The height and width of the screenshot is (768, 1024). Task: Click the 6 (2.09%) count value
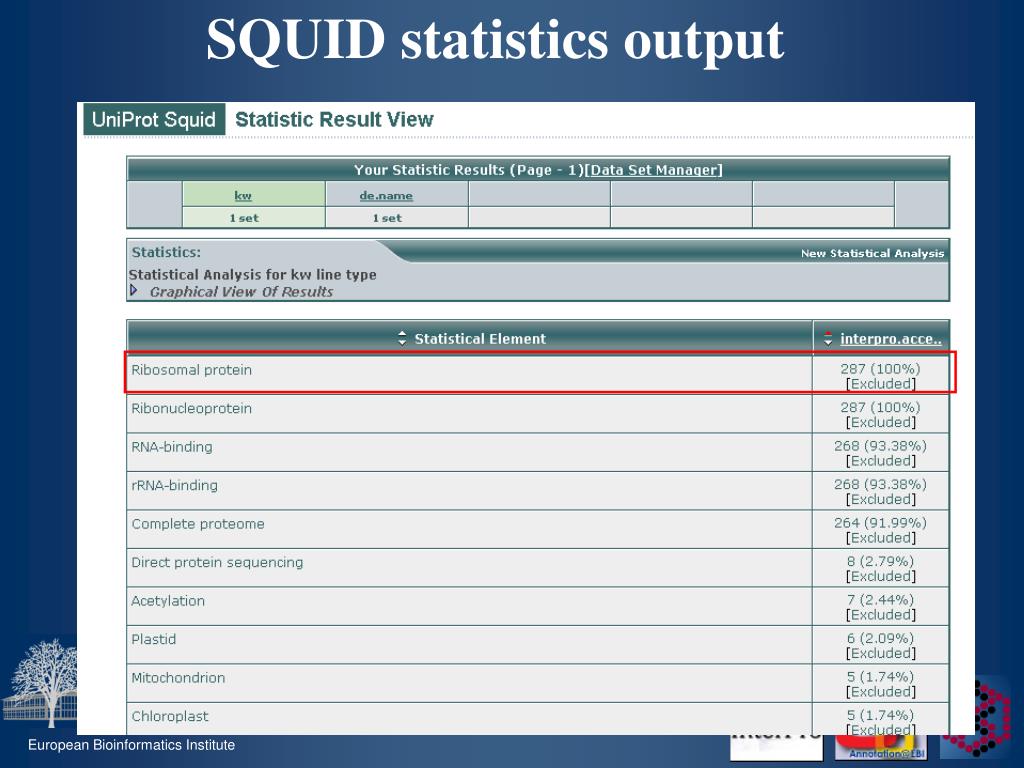[x=880, y=639]
